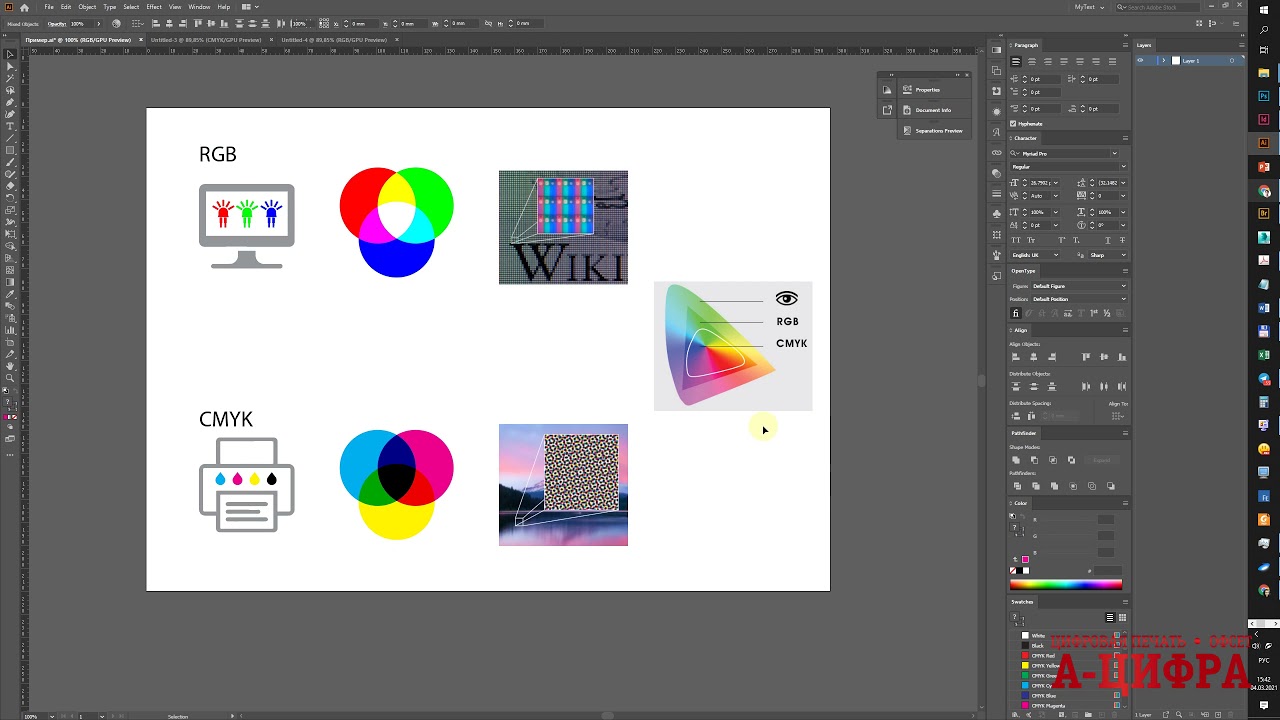Viewport: 1280px width, 720px height.
Task: Click the Home icon in the top bar
Action: [x=24, y=7]
